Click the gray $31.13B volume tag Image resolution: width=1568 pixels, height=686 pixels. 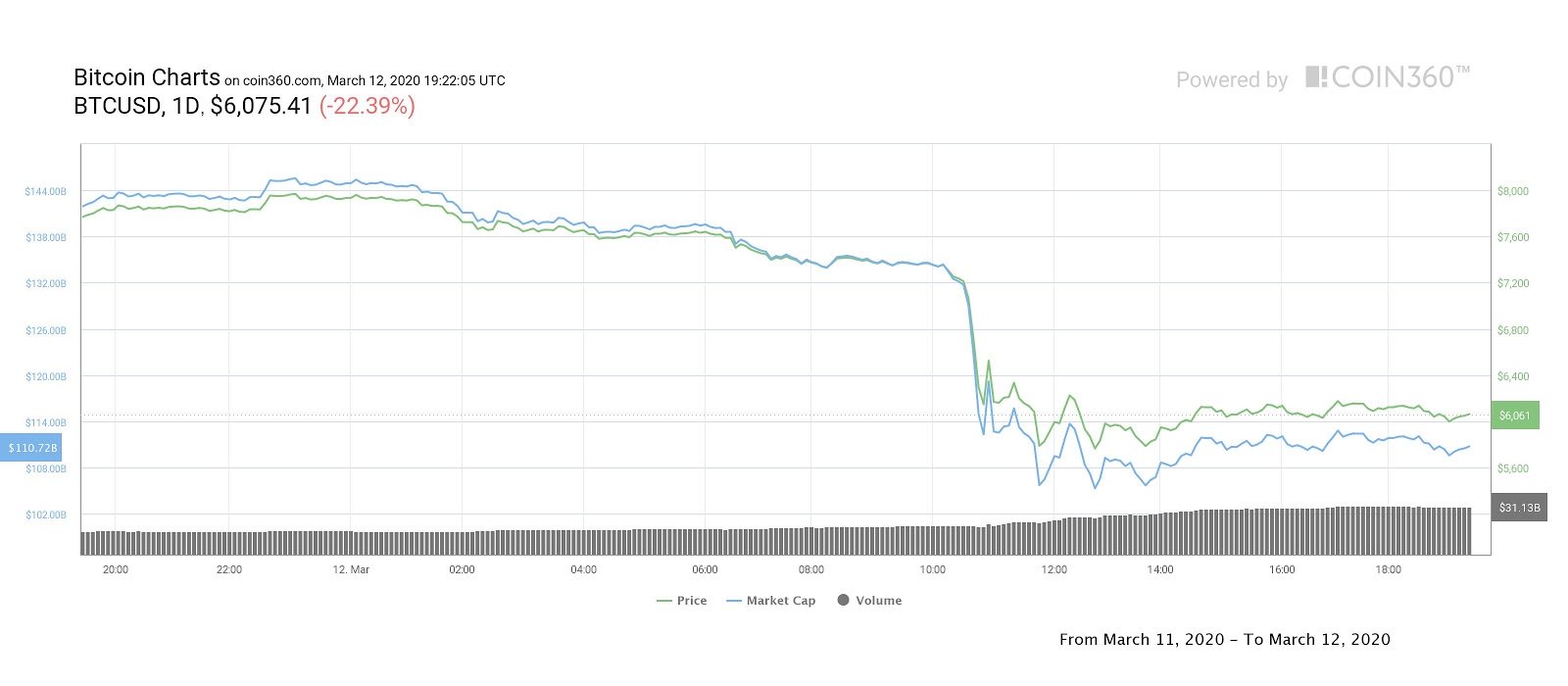click(1519, 508)
